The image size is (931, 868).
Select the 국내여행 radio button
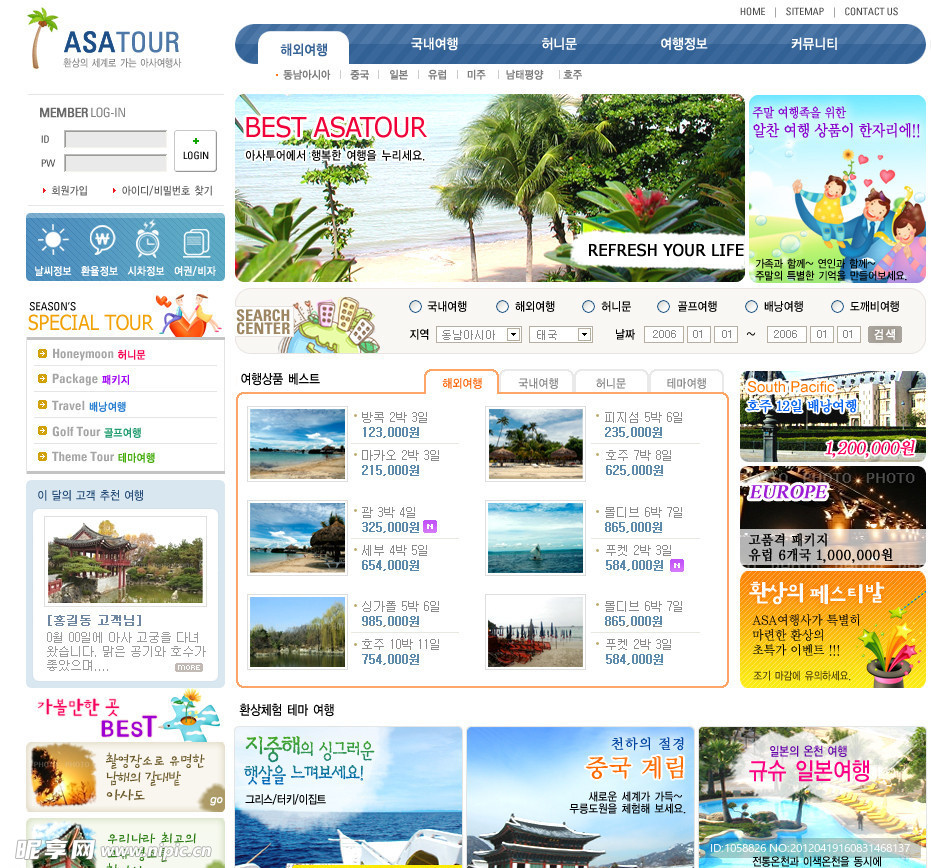click(415, 306)
